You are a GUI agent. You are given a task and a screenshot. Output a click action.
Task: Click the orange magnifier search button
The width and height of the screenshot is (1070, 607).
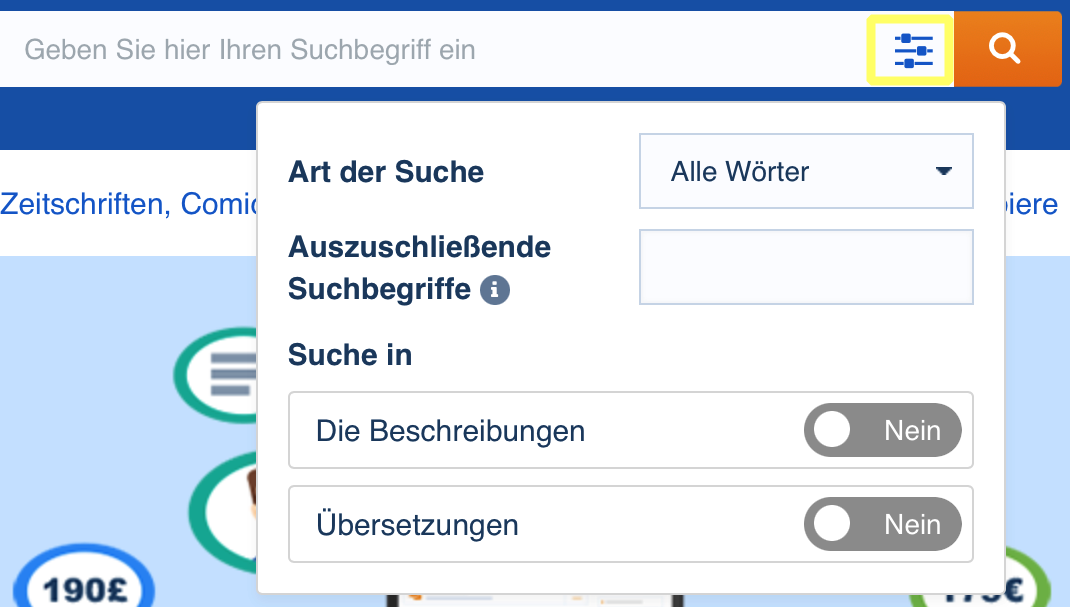coord(1005,49)
